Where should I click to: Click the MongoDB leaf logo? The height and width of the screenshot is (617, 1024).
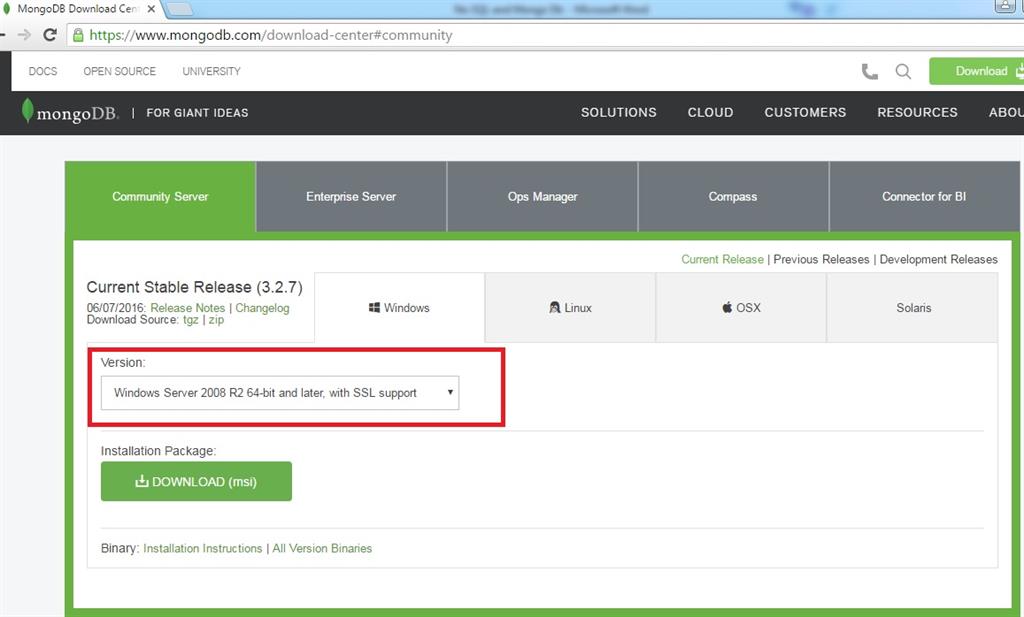pyautogui.click(x=27, y=111)
